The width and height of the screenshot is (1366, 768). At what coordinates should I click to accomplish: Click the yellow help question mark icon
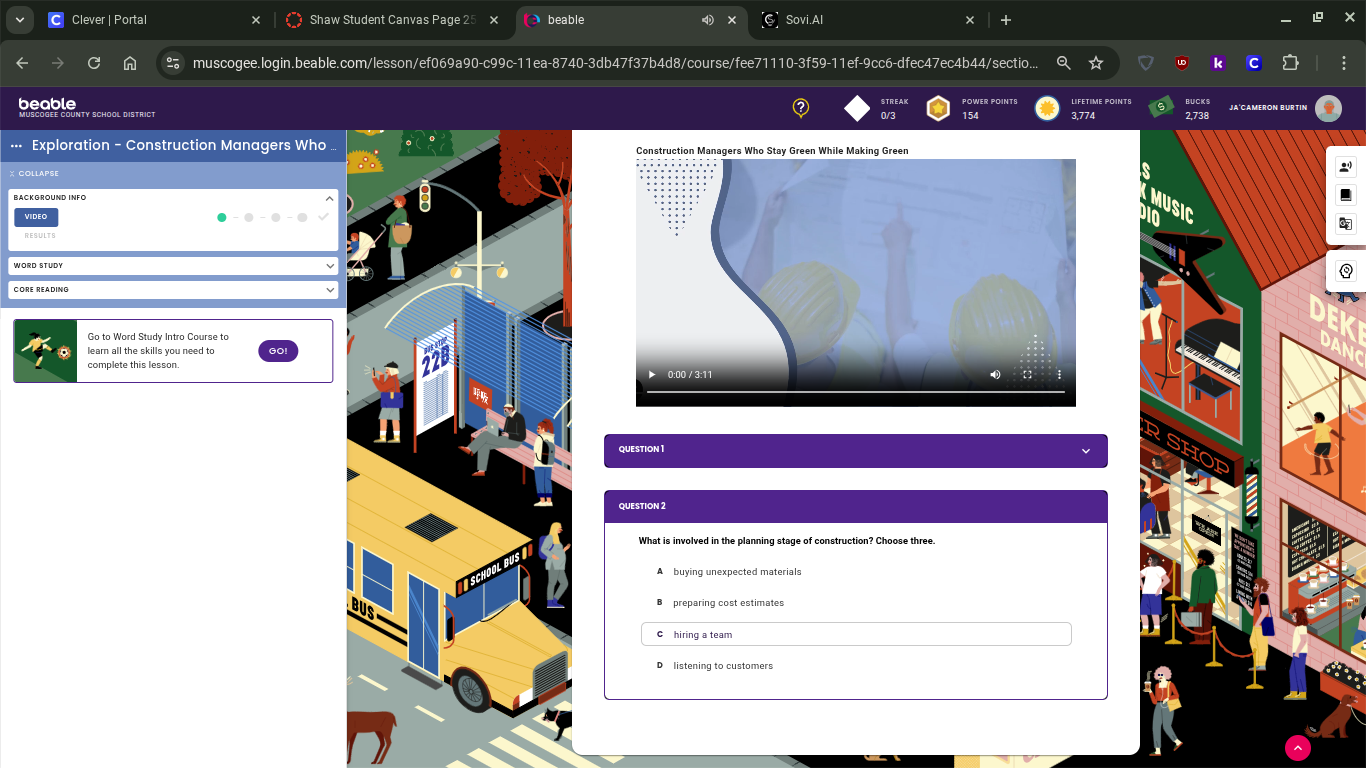(800, 108)
